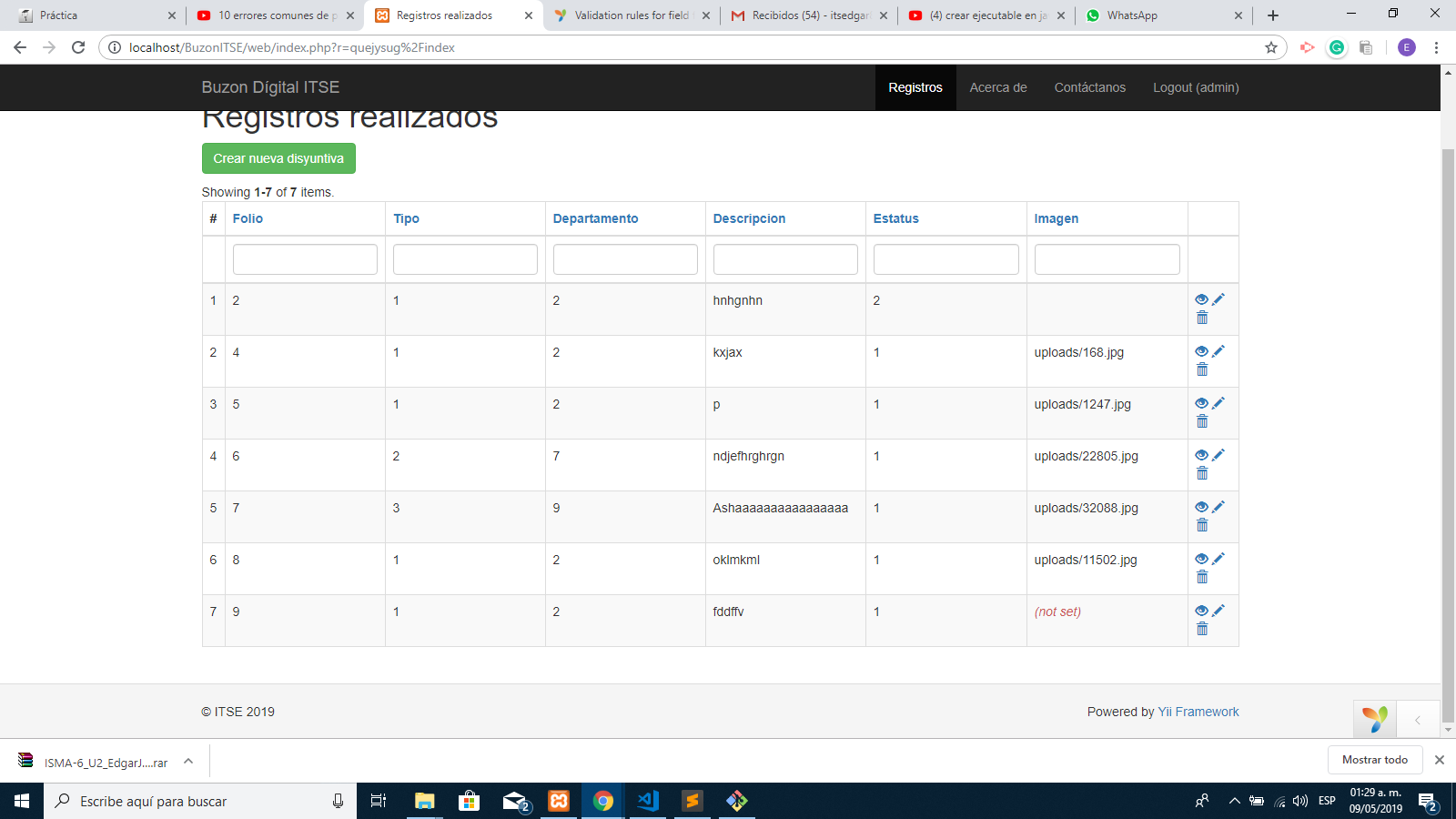
Task: Open Chrome's three-dot menu
Action: click(1436, 47)
